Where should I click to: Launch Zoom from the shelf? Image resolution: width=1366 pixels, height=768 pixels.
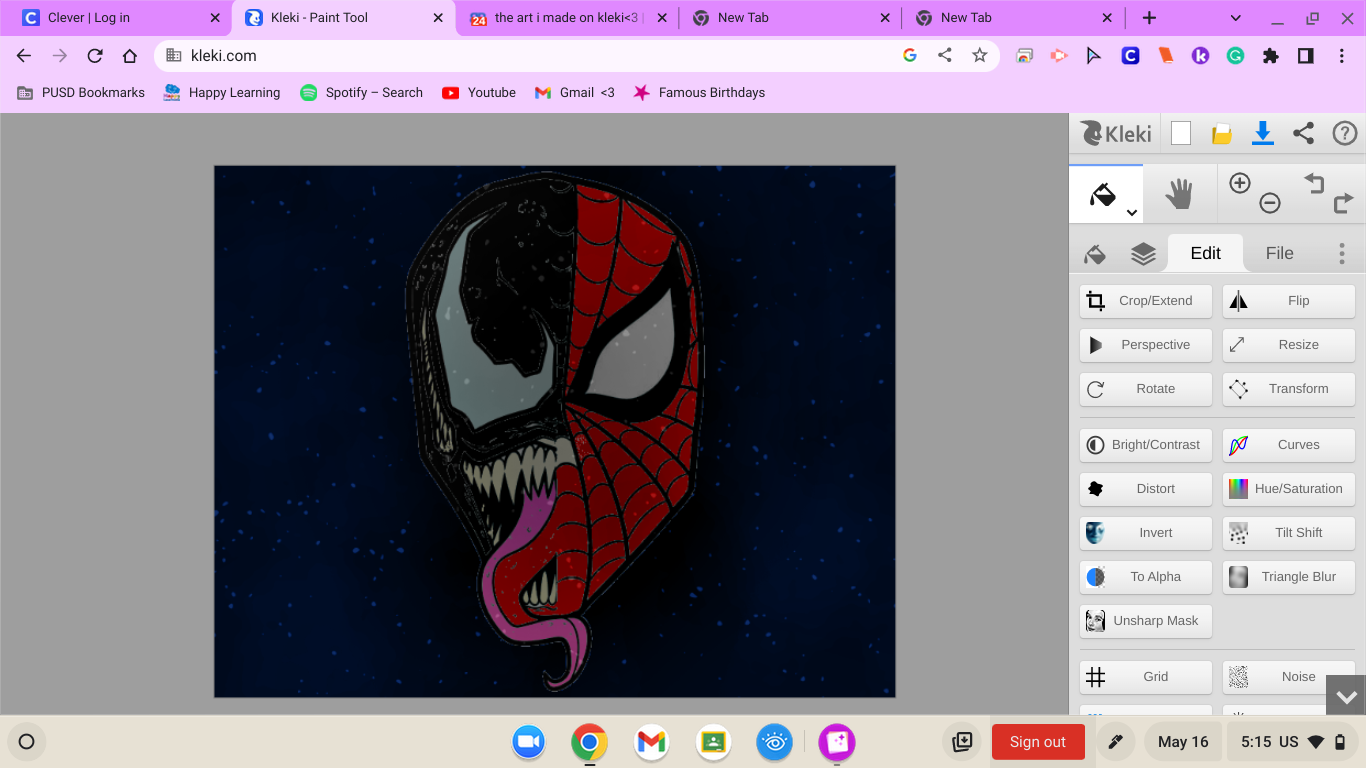(x=528, y=742)
